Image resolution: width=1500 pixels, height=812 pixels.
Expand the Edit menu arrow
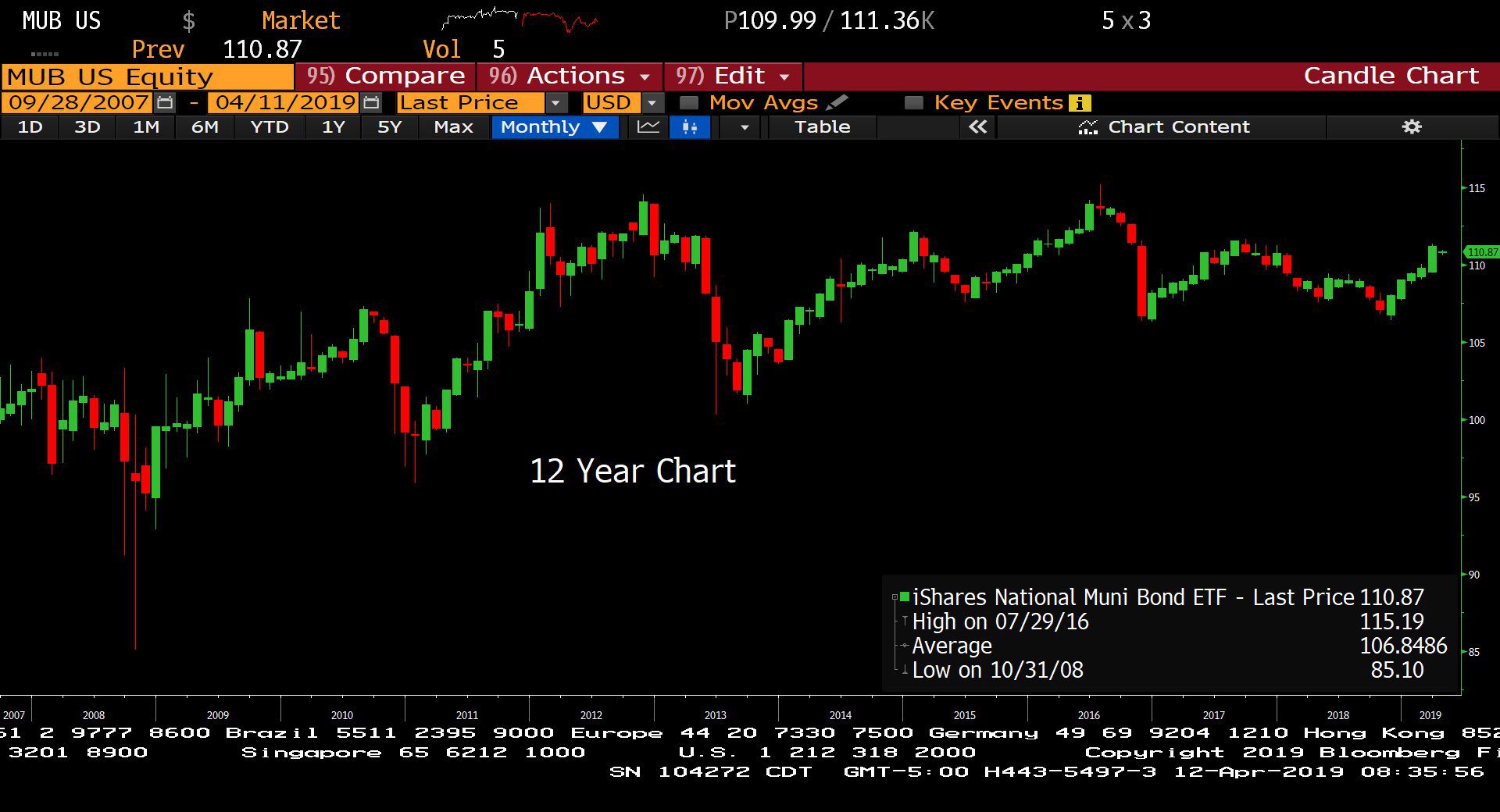click(784, 77)
